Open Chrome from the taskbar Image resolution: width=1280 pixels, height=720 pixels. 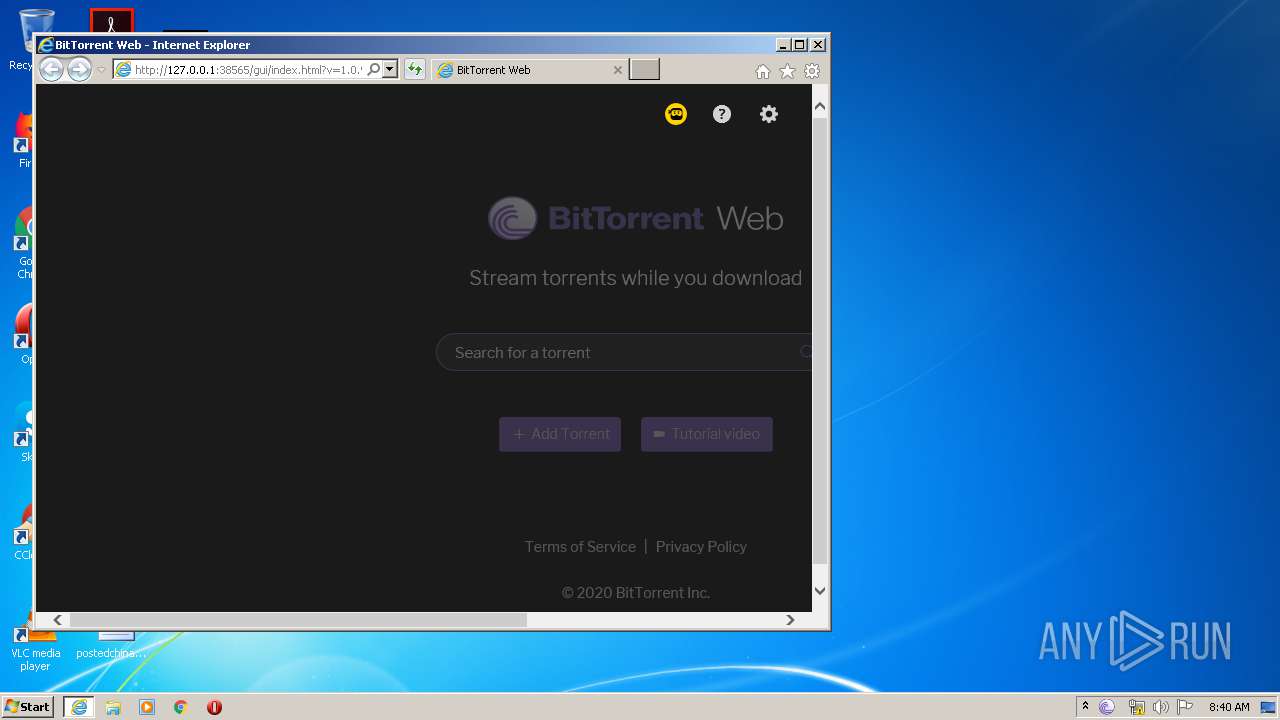click(x=181, y=707)
